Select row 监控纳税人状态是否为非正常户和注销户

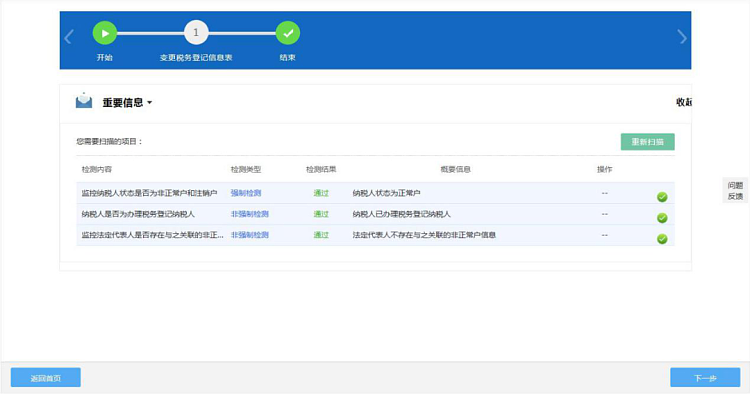(375, 193)
